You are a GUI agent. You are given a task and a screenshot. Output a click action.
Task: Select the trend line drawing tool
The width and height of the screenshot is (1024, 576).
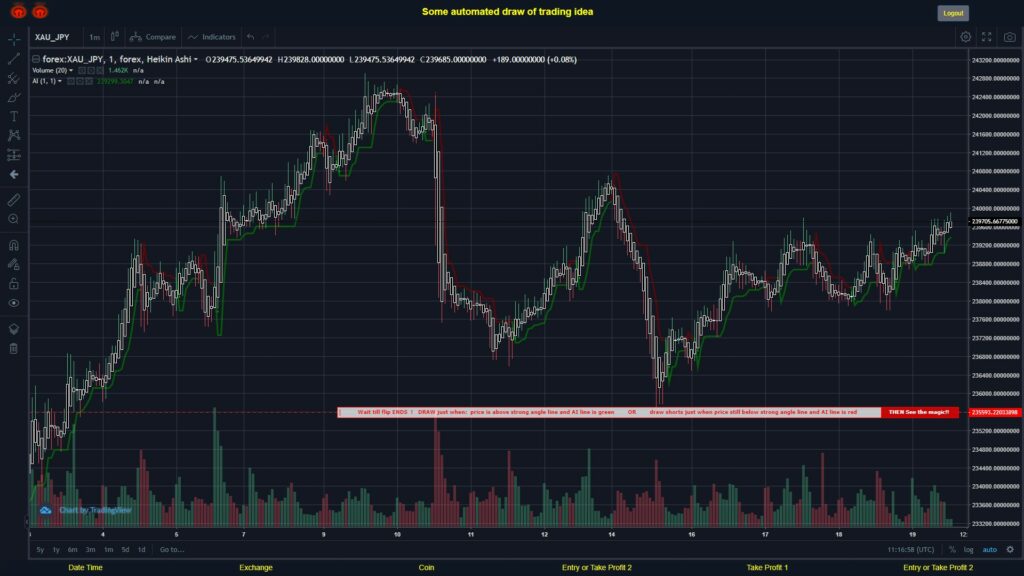tap(14, 59)
